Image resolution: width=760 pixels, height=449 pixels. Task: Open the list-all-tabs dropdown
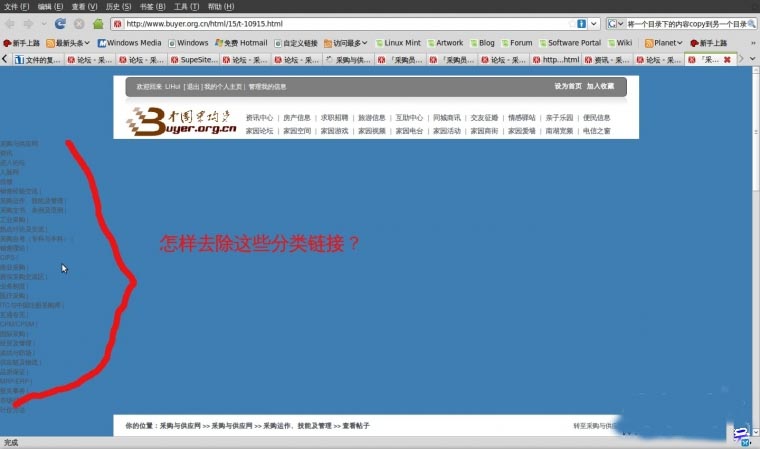point(752,59)
